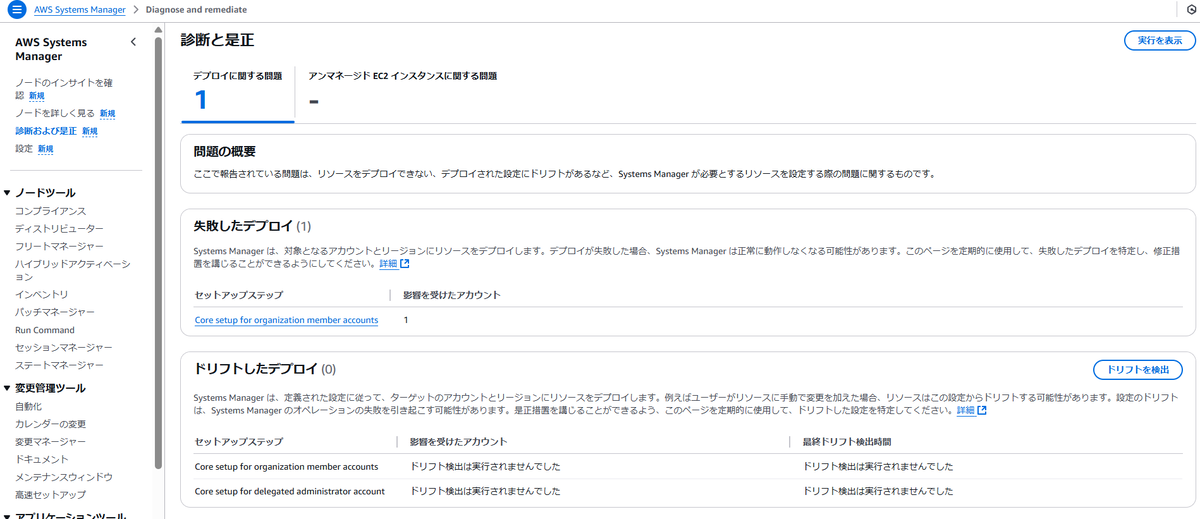Open 詳細 link in 失敗したデプロイ section
1200x519 pixels.
tap(388, 264)
